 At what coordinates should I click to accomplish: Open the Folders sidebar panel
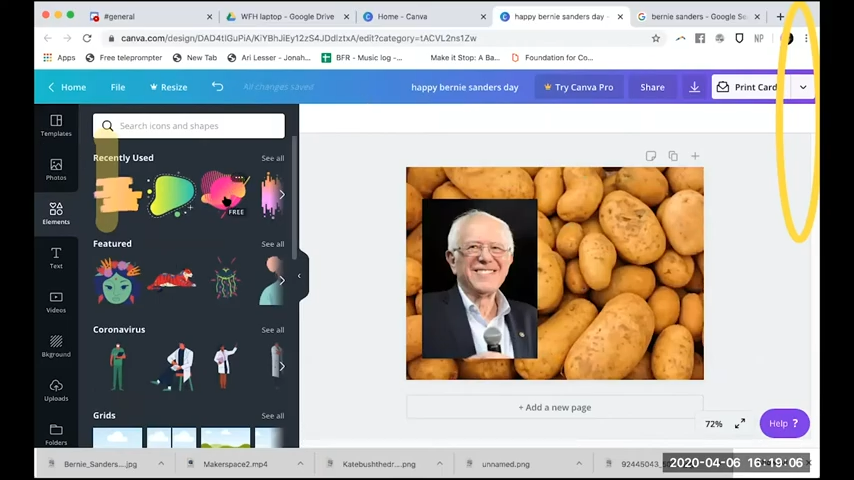pos(56,434)
